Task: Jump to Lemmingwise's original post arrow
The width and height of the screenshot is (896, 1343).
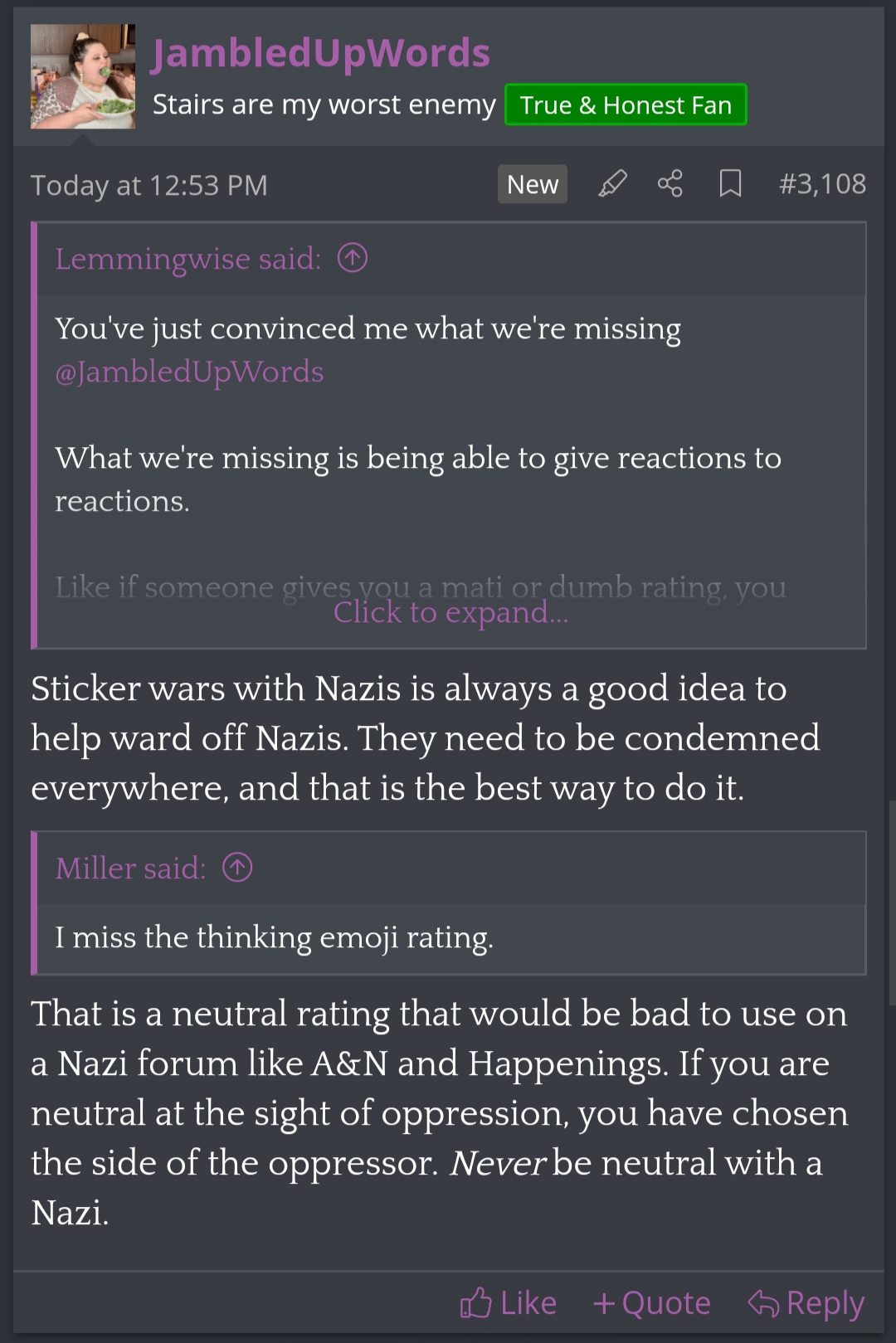Action: tap(353, 259)
